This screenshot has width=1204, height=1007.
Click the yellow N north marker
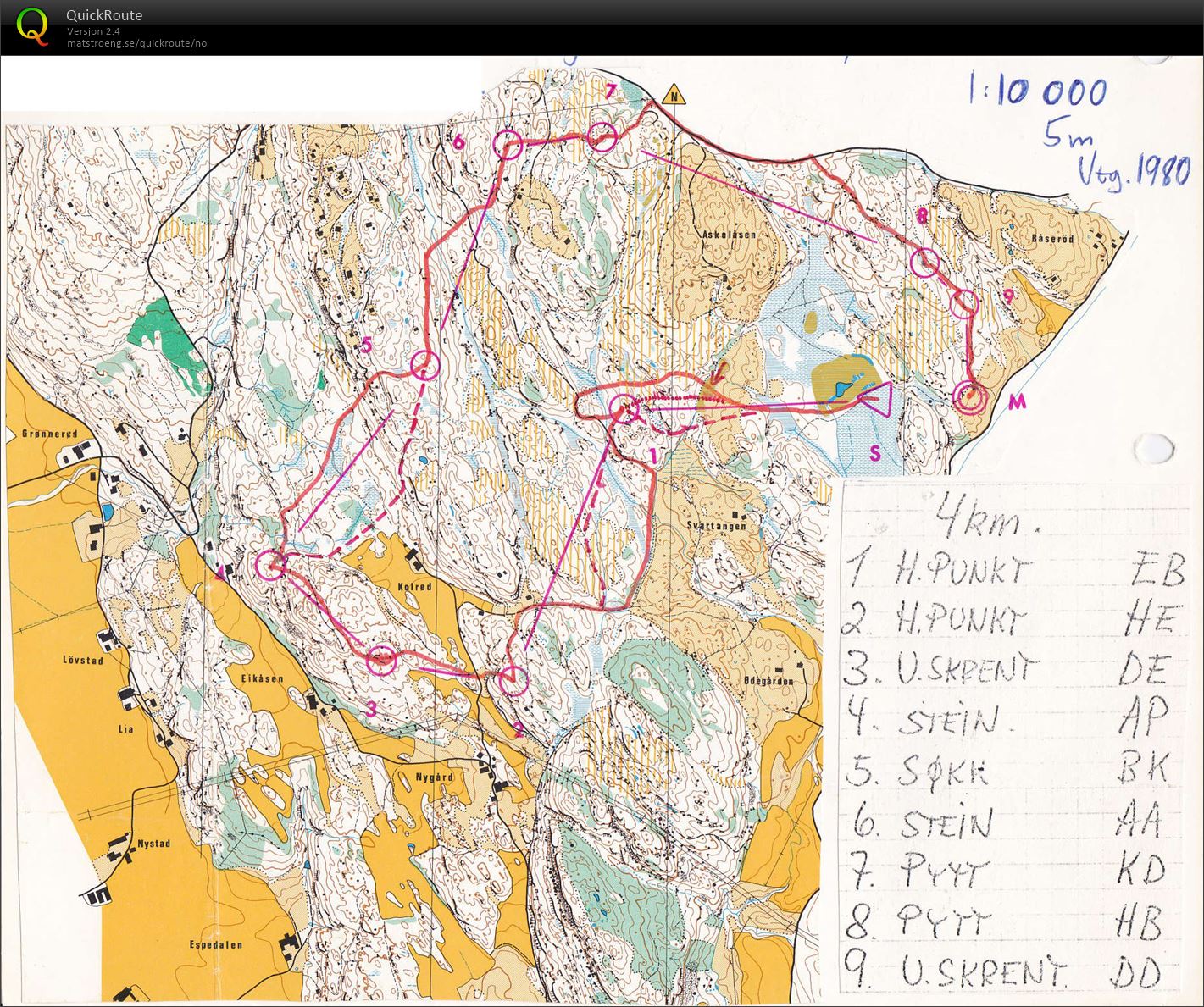pyautogui.click(x=674, y=95)
